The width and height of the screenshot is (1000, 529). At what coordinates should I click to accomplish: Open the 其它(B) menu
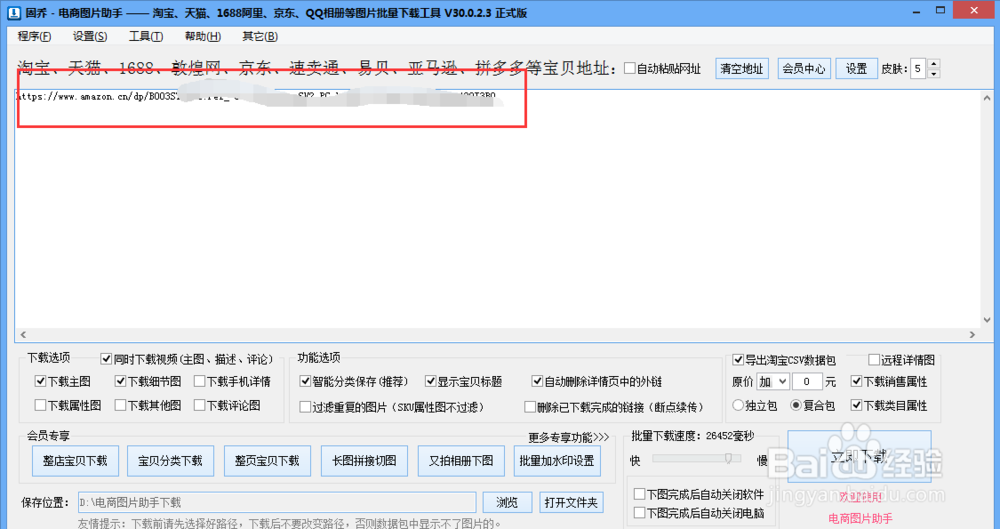(260, 36)
